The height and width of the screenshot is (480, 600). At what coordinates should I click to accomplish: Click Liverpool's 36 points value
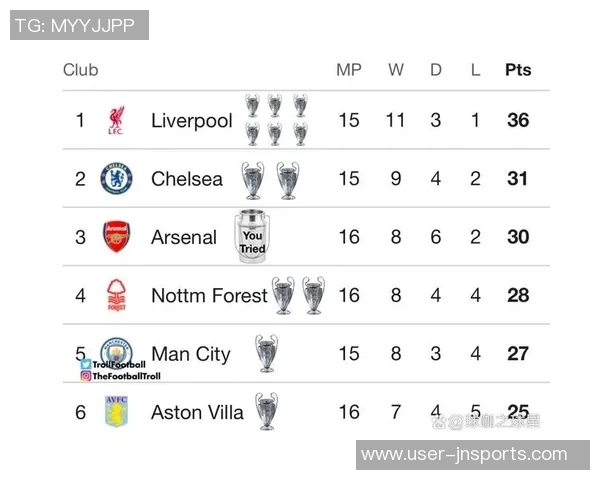pos(518,121)
